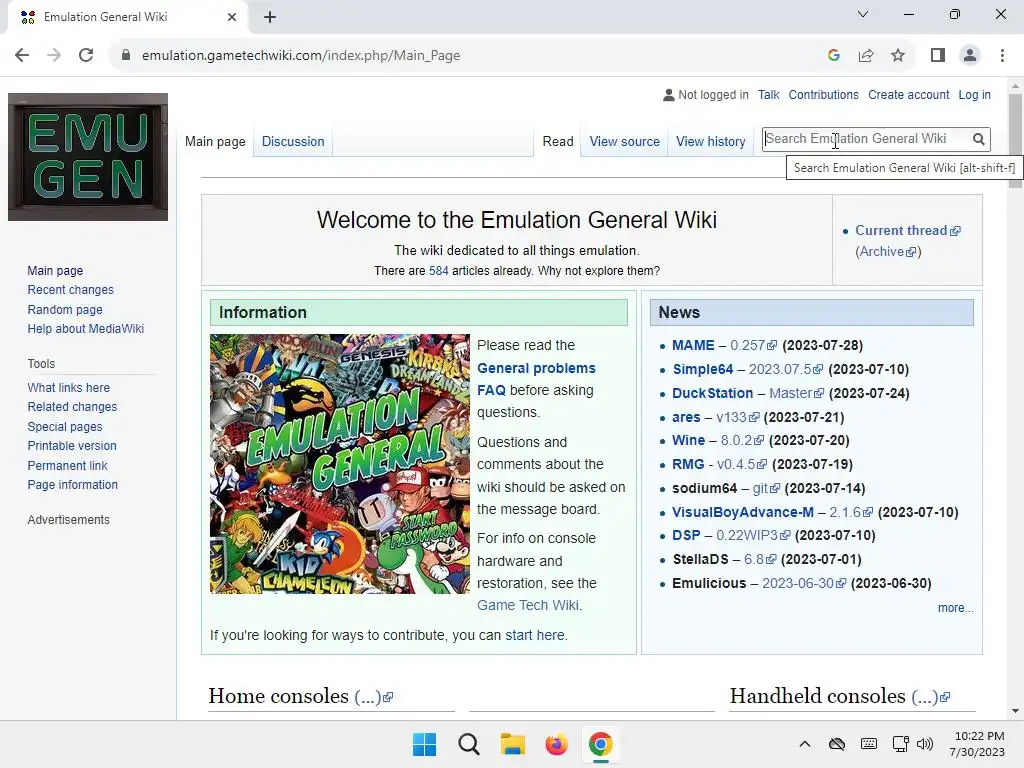Image resolution: width=1024 pixels, height=768 pixels.
Task: Click the padlock site info icon
Action: (126, 56)
